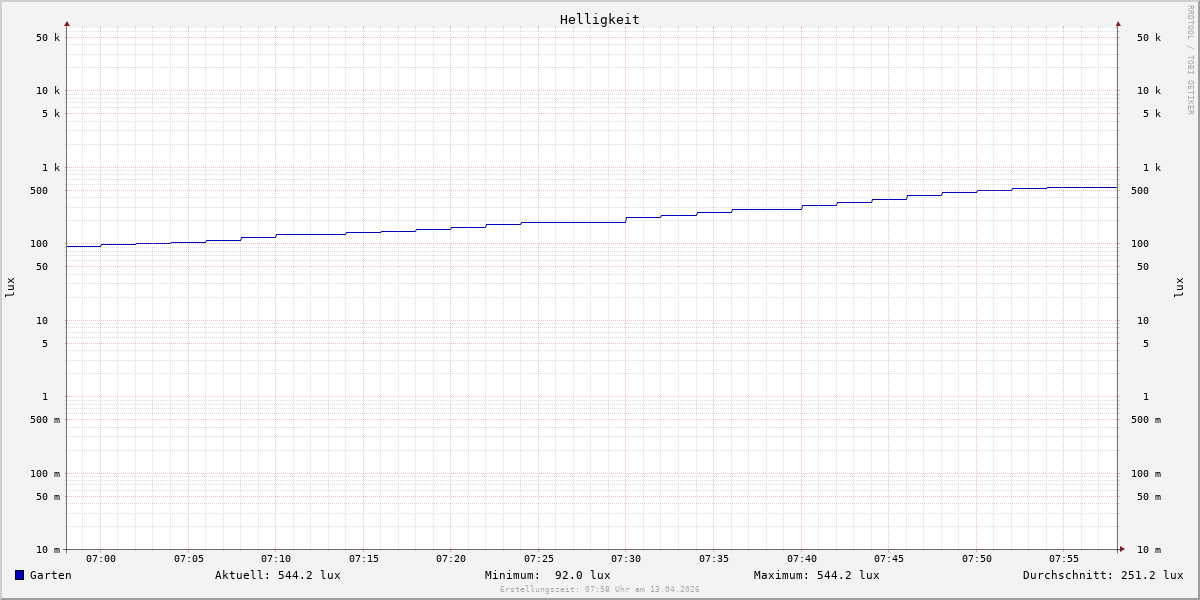Click the blue Garten legend color square

coord(19,575)
